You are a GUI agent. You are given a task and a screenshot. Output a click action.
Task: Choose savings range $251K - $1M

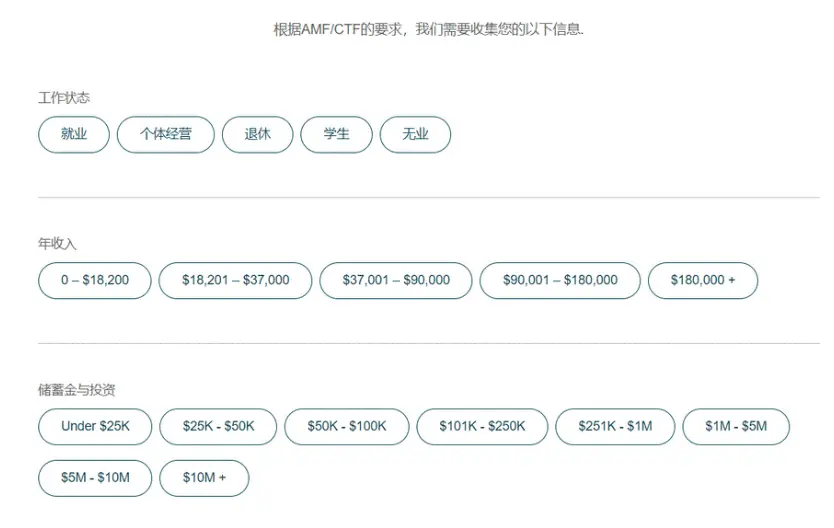(614, 426)
